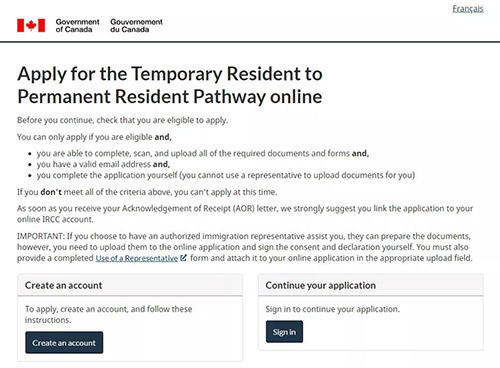Click the Apply for Temporary Resident pathway page title
Viewport: 500px width, 368px height.
(170, 85)
